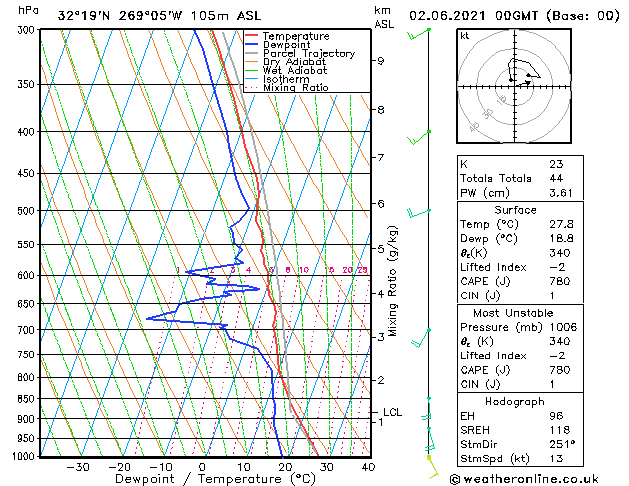Click the PW (cm) value 3.61
The height and width of the screenshot is (486, 629).
561,193
